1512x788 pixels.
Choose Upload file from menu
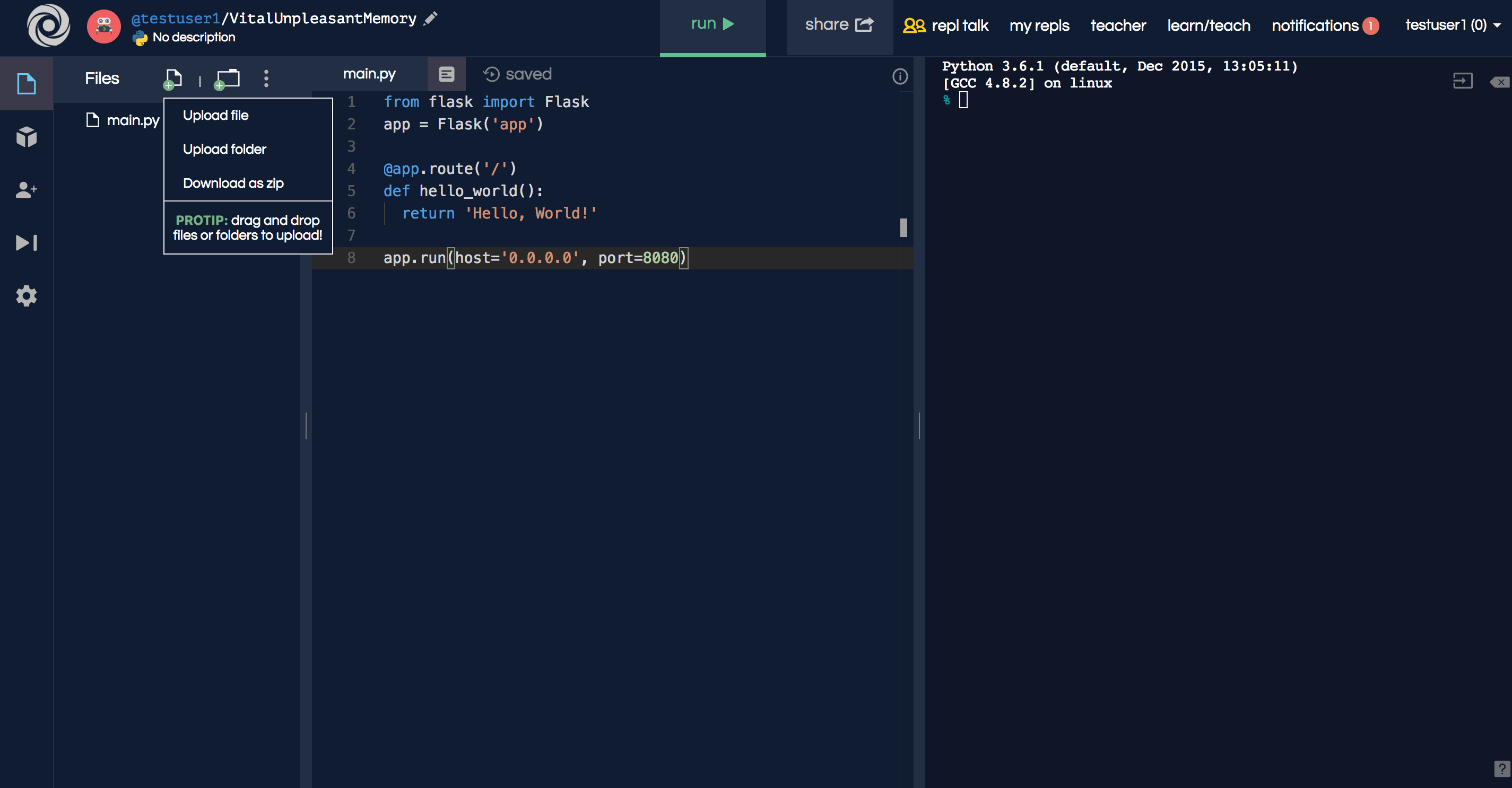[x=215, y=115]
